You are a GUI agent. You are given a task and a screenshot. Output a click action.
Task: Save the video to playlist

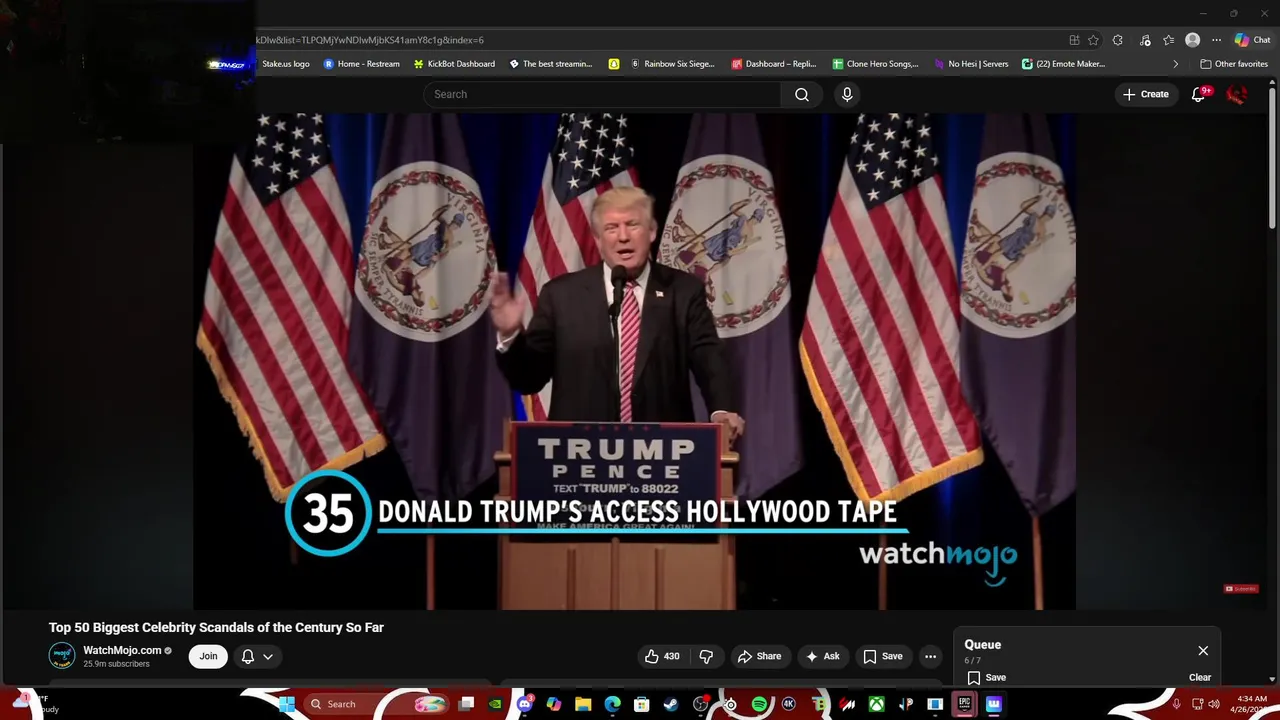click(x=883, y=656)
